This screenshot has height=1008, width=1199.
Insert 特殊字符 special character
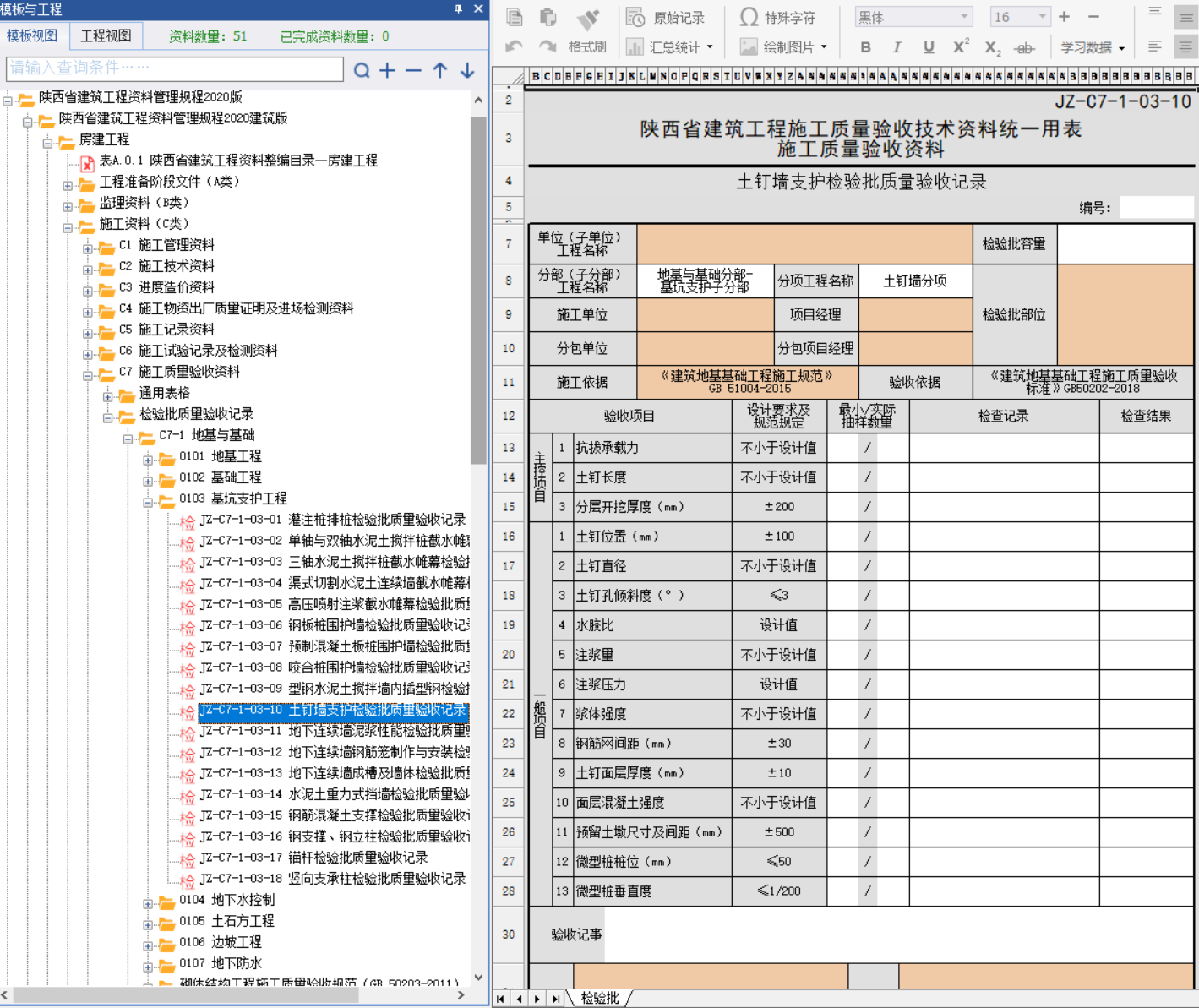coord(777,18)
